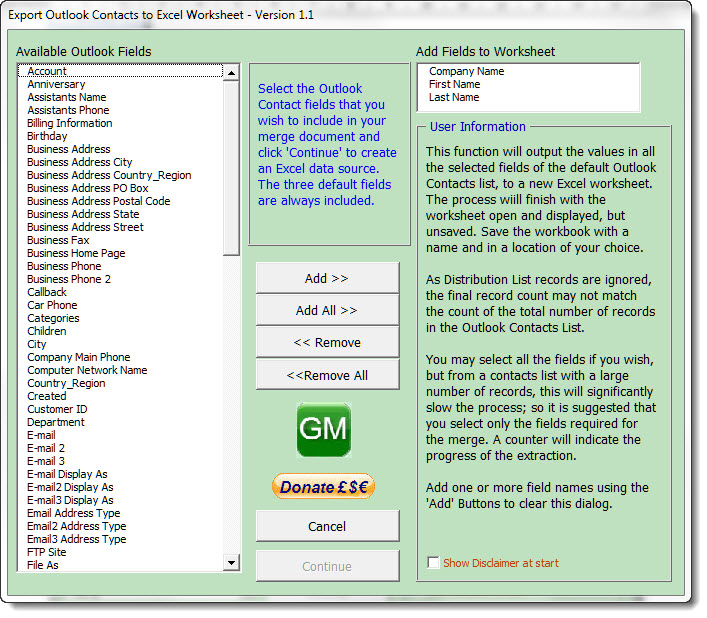Viewport: 707px width, 618px height.
Task: Click the green GM logo icon
Action: point(324,430)
